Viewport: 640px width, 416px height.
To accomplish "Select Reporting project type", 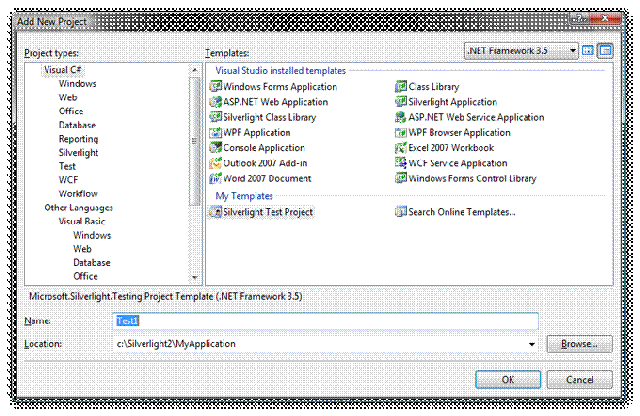I will pos(78,139).
